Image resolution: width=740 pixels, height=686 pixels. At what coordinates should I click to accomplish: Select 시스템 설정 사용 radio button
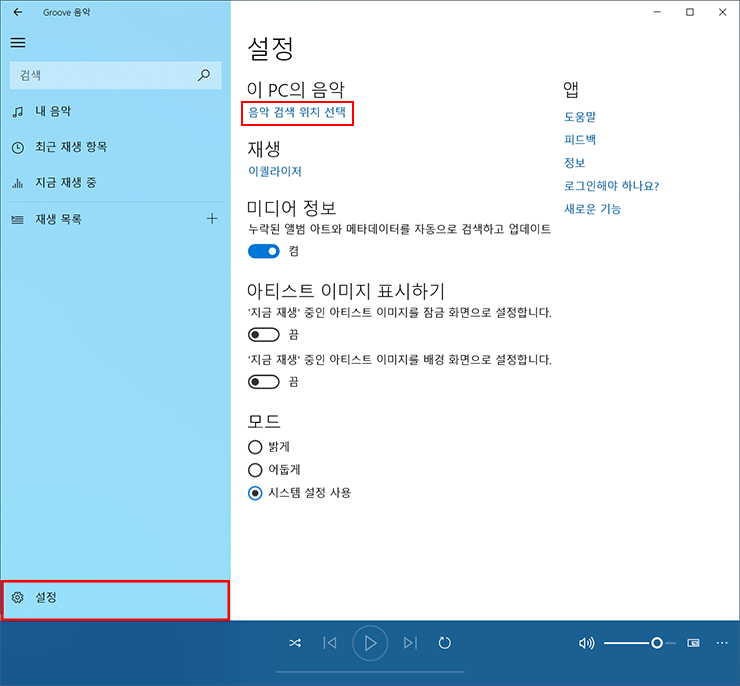pyautogui.click(x=255, y=494)
